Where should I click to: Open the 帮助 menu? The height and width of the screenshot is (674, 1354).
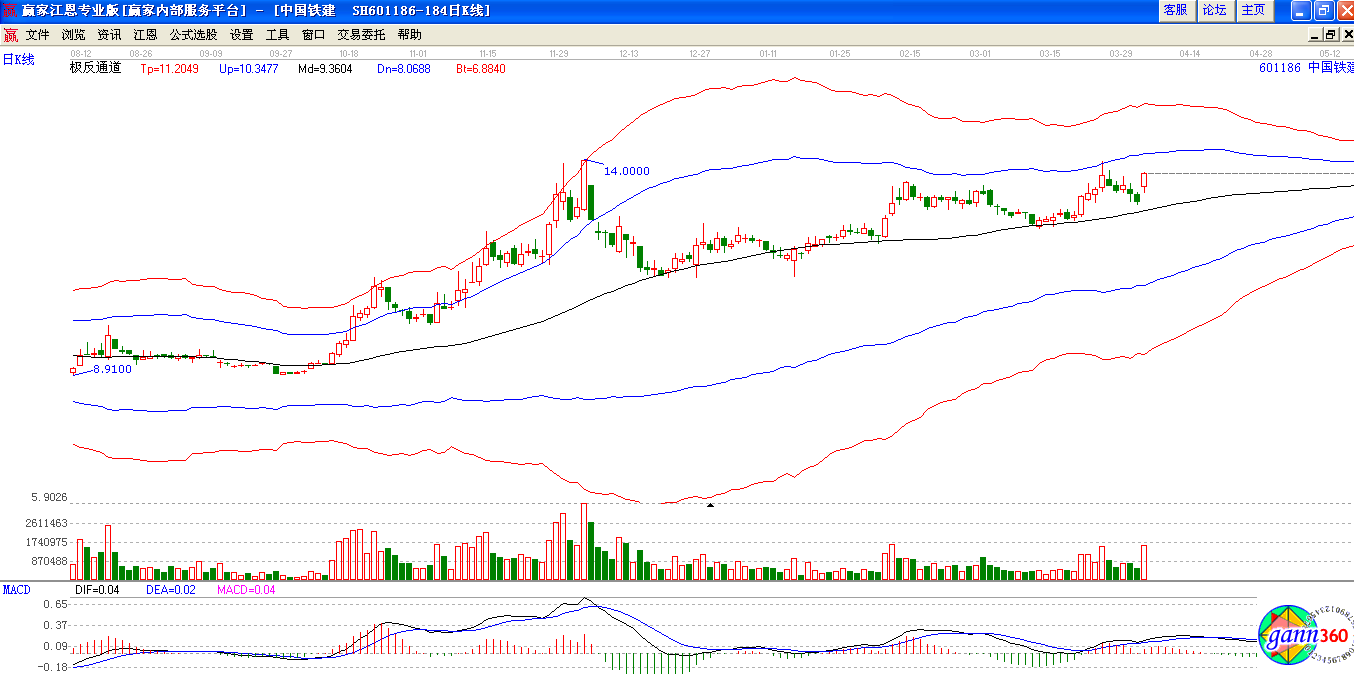point(409,34)
